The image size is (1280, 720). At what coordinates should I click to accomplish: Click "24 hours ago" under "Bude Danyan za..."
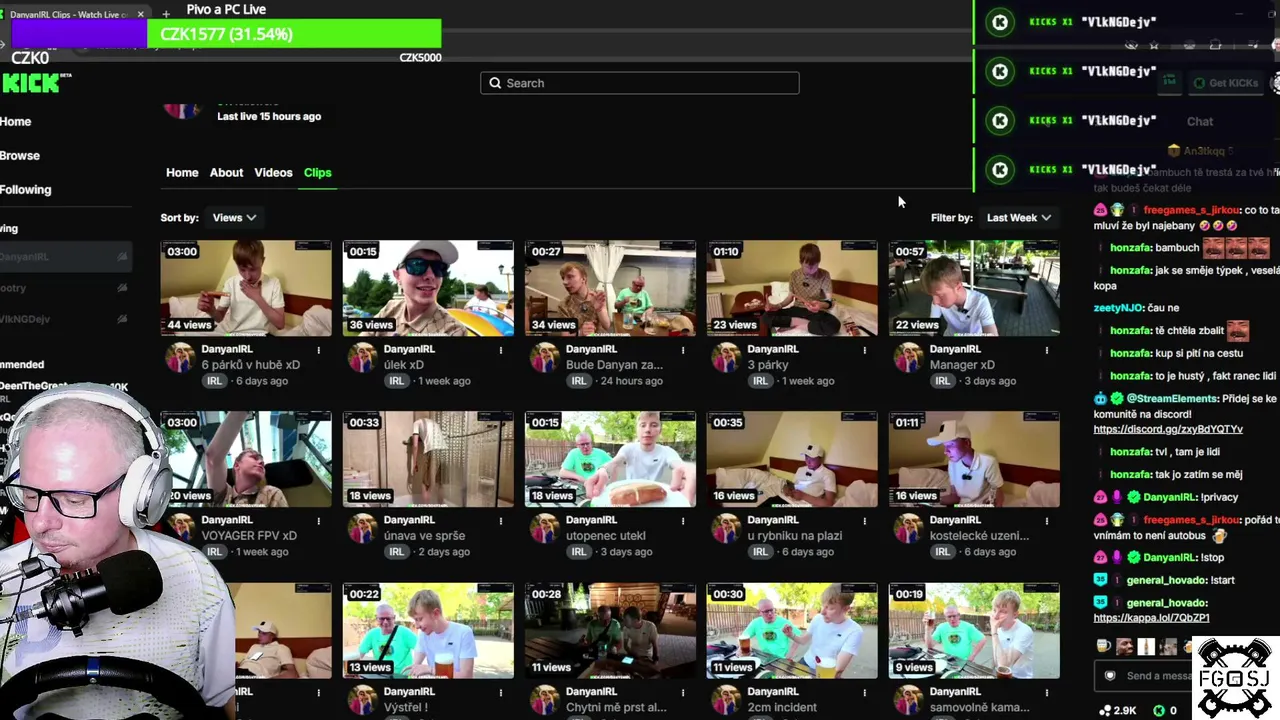pos(630,381)
